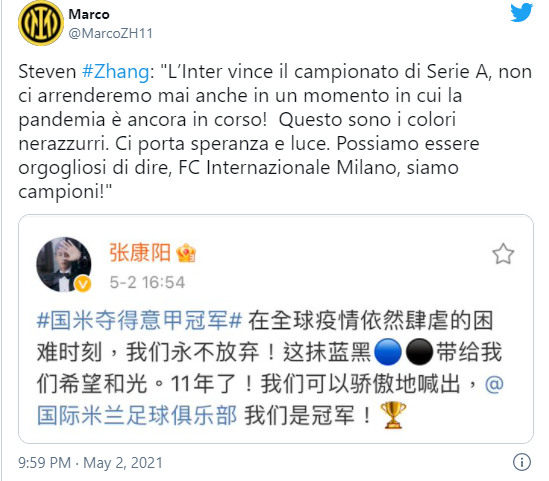
Task: Open the #国米夺得意甲冠军# hashtag
Action: click(139, 320)
